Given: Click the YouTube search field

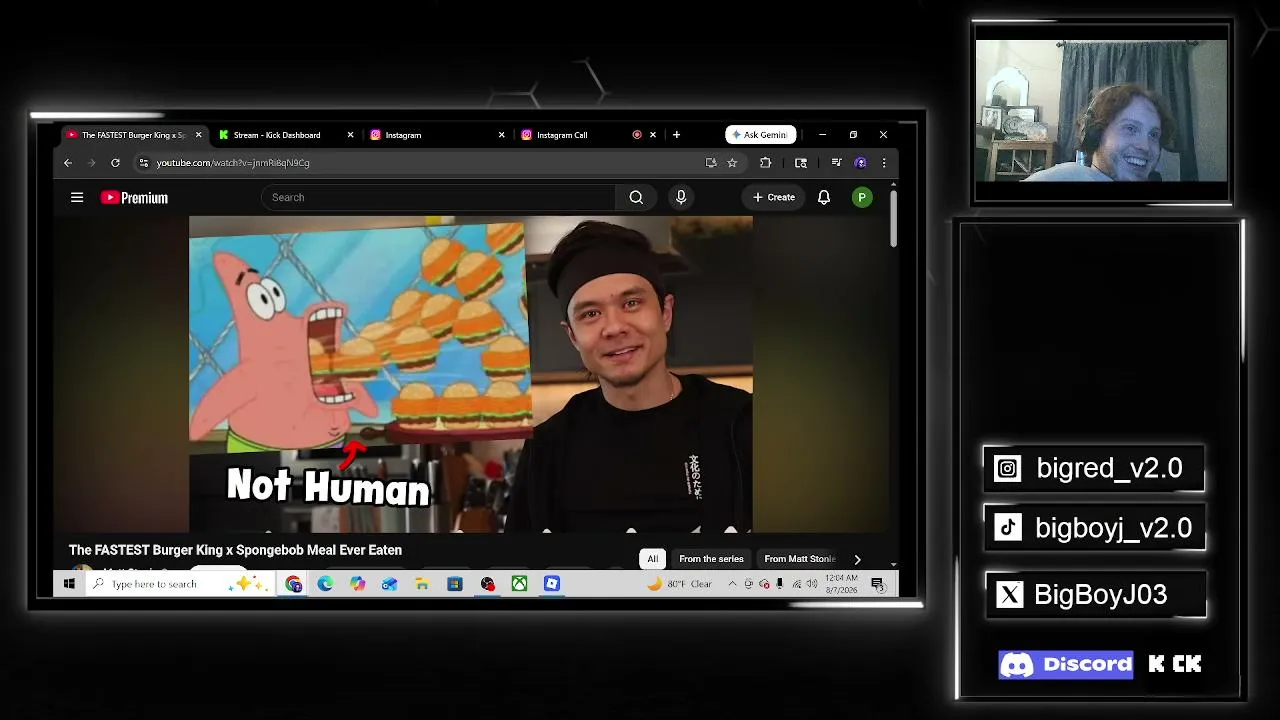Looking at the screenshot, I should [439, 197].
